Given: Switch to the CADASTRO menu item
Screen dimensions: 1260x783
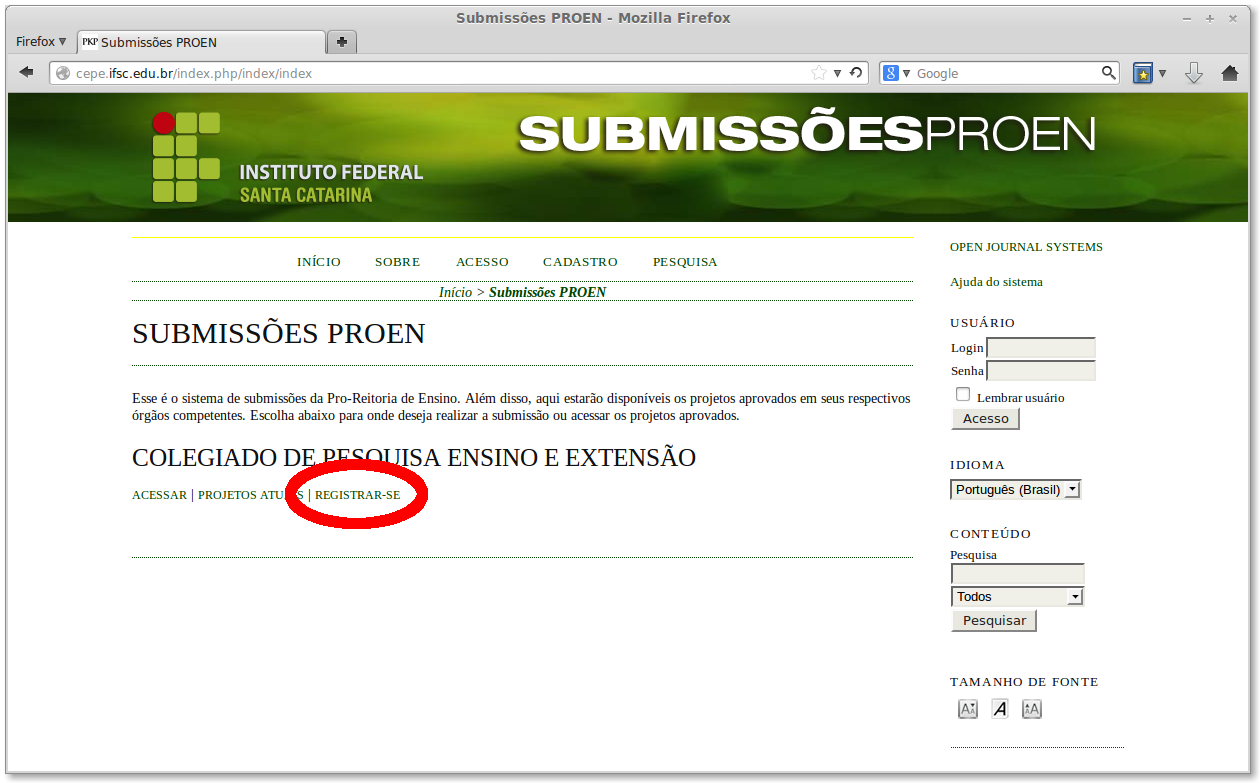Looking at the screenshot, I should 580,261.
